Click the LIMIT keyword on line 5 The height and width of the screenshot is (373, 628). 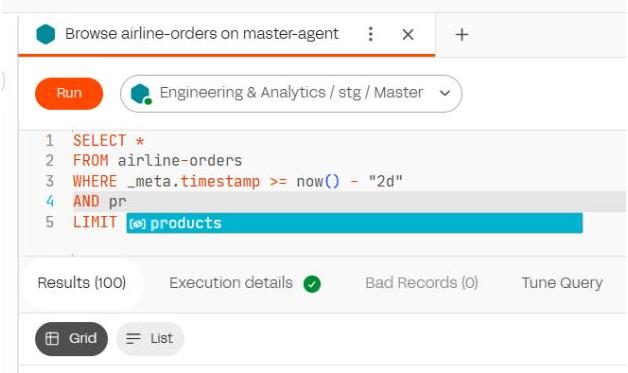click(x=95, y=222)
